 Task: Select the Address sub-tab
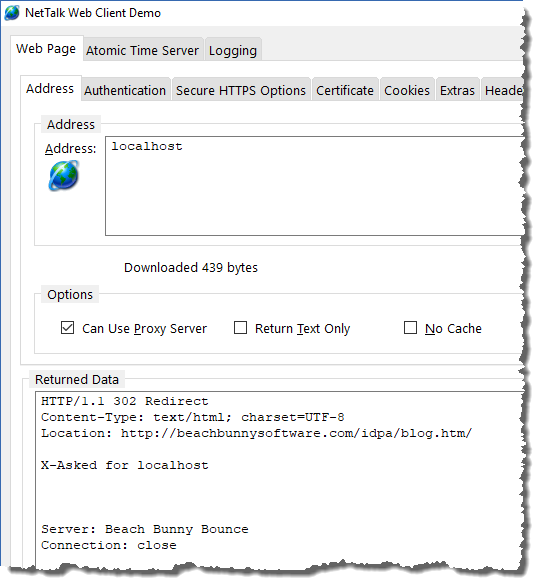tap(50, 88)
